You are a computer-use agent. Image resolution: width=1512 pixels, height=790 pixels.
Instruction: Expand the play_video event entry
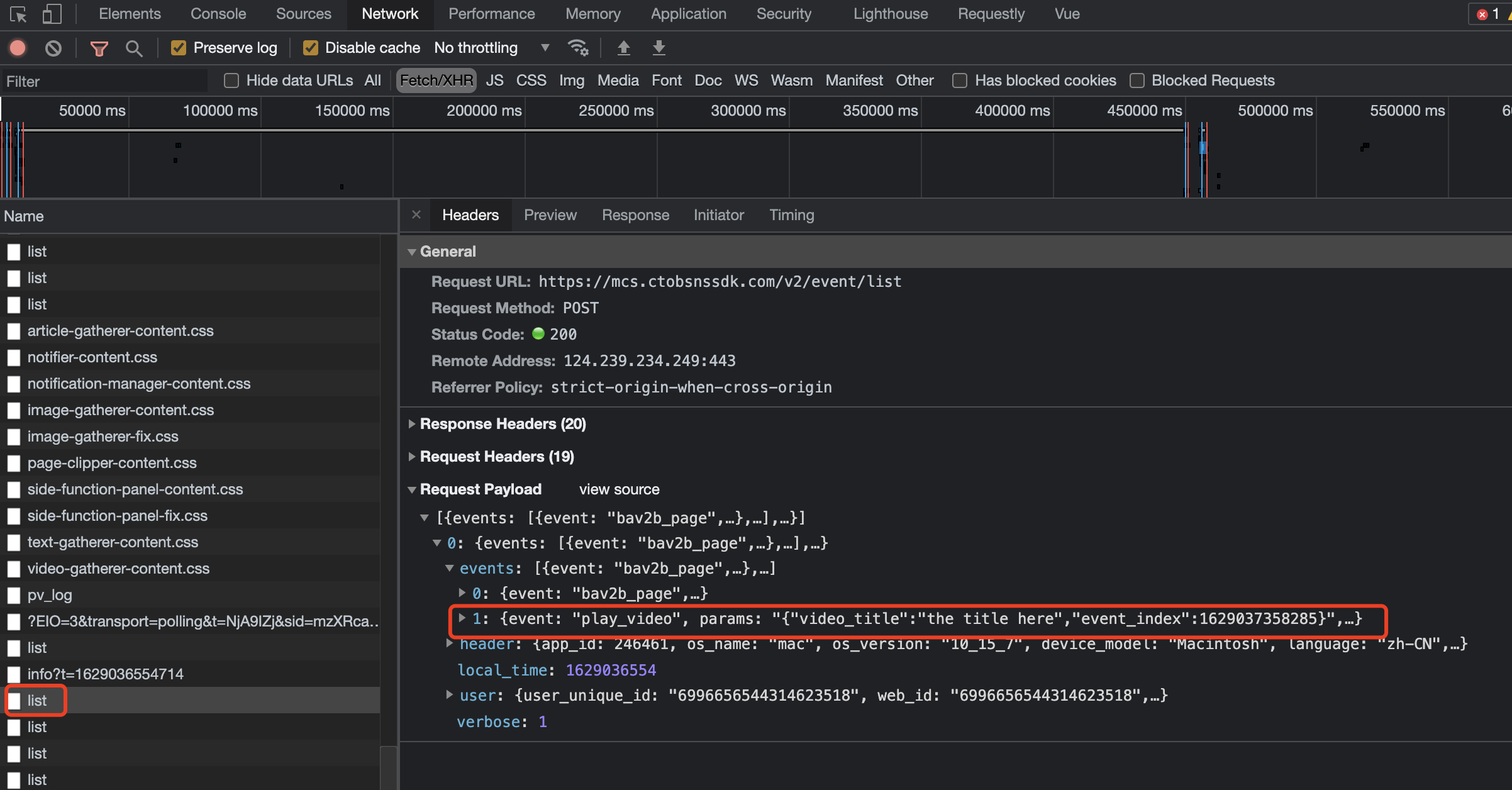point(462,618)
